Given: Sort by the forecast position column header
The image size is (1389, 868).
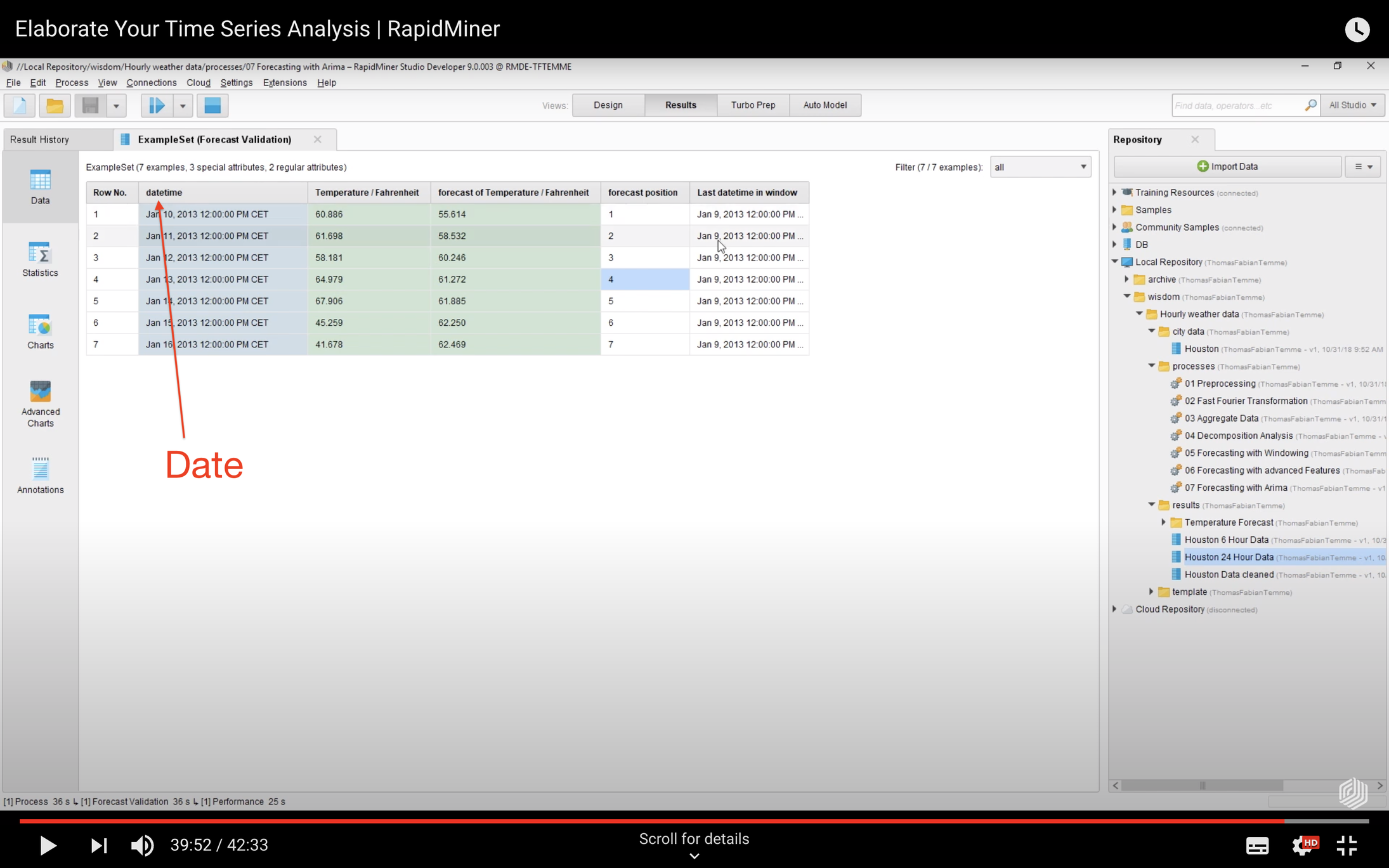Looking at the screenshot, I should click(x=644, y=192).
